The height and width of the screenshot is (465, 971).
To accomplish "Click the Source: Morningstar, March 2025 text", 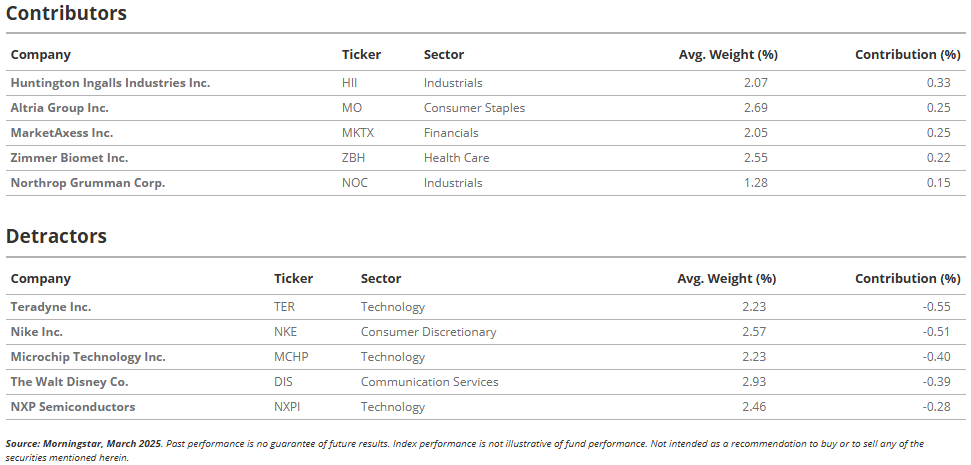I will [x=84, y=444].
